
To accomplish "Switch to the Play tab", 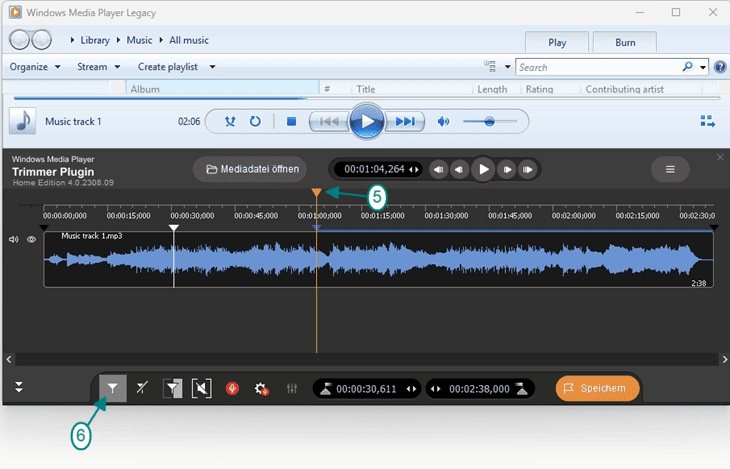I will 557,42.
